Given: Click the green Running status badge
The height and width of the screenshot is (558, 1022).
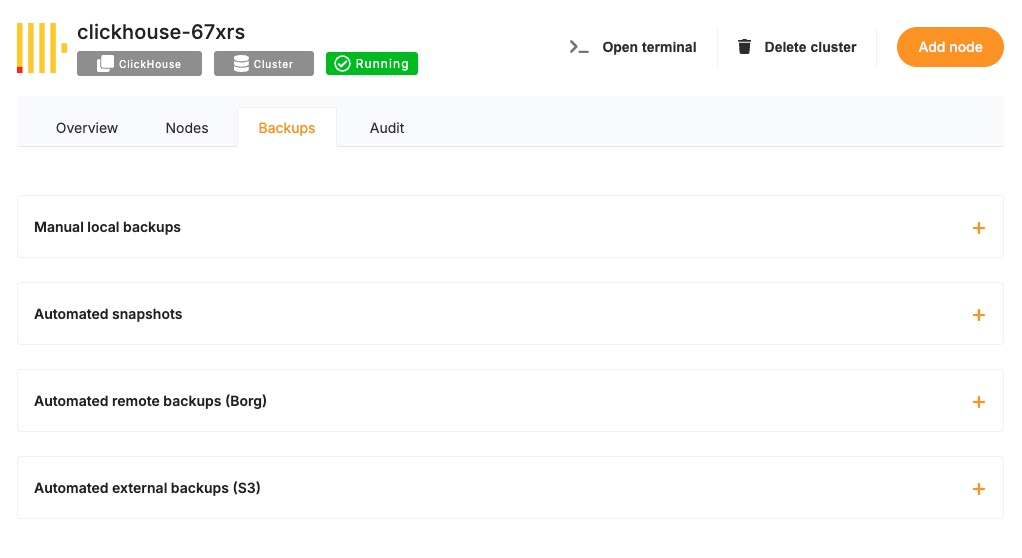Looking at the screenshot, I should click(x=372, y=64).
